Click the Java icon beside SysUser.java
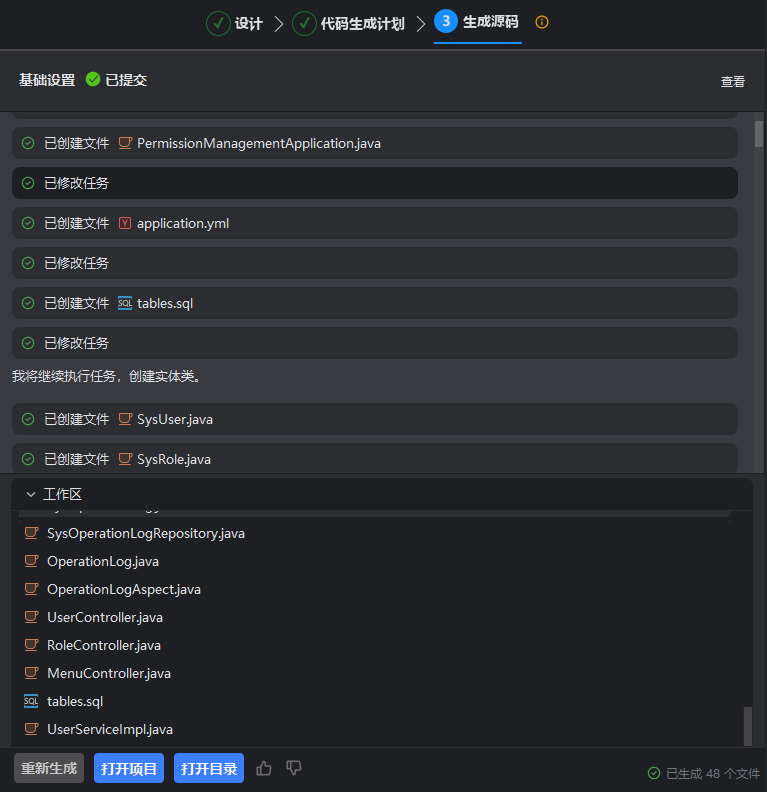 click(x=125, y=419)
